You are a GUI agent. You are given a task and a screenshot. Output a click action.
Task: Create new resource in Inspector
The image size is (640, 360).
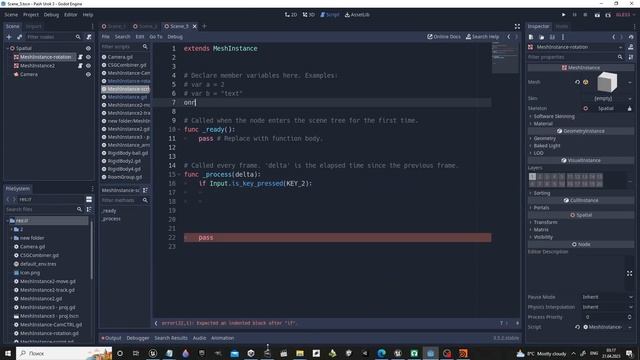click(531, 37)
